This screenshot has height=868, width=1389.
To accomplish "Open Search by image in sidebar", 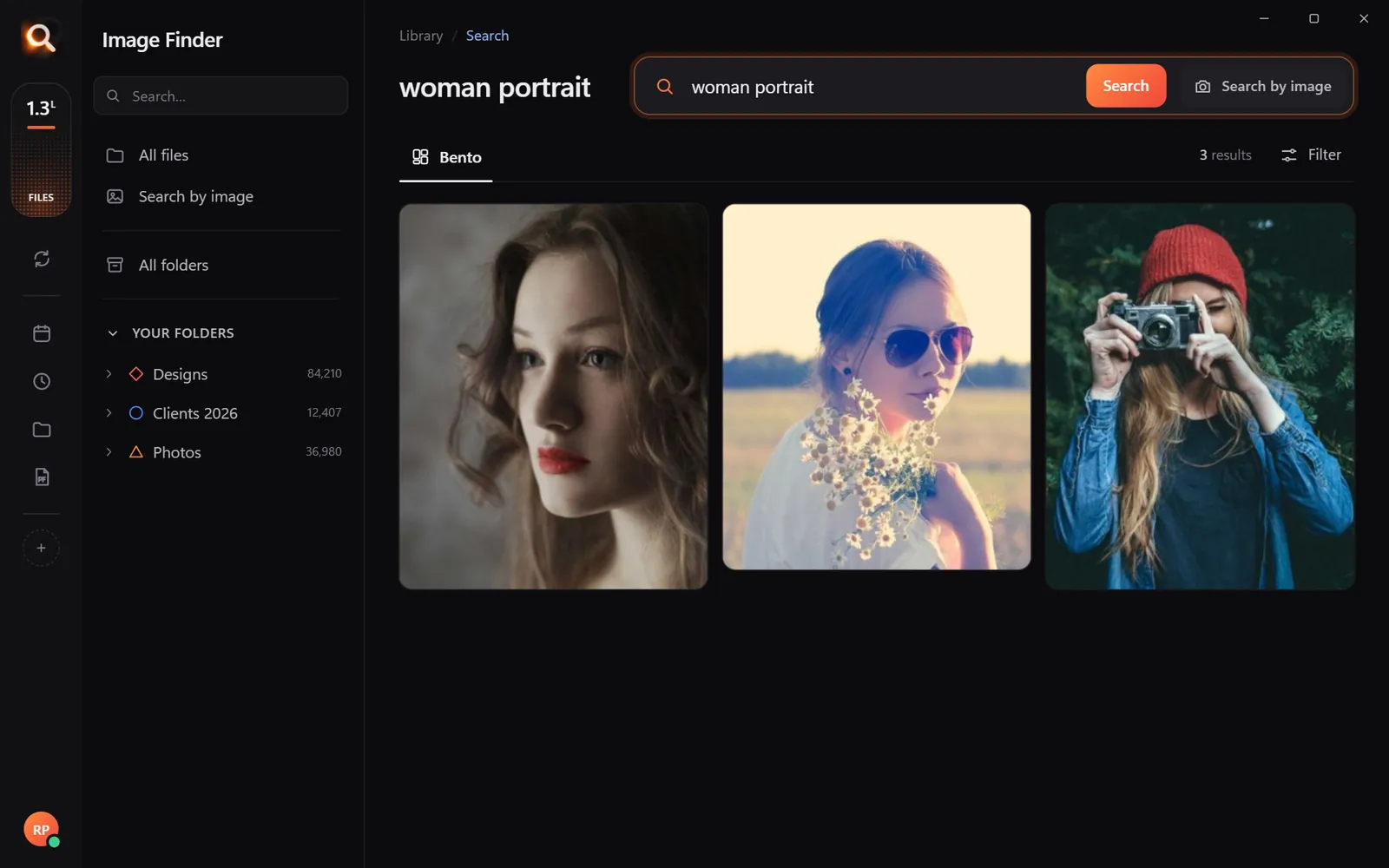I will (221, 196).
